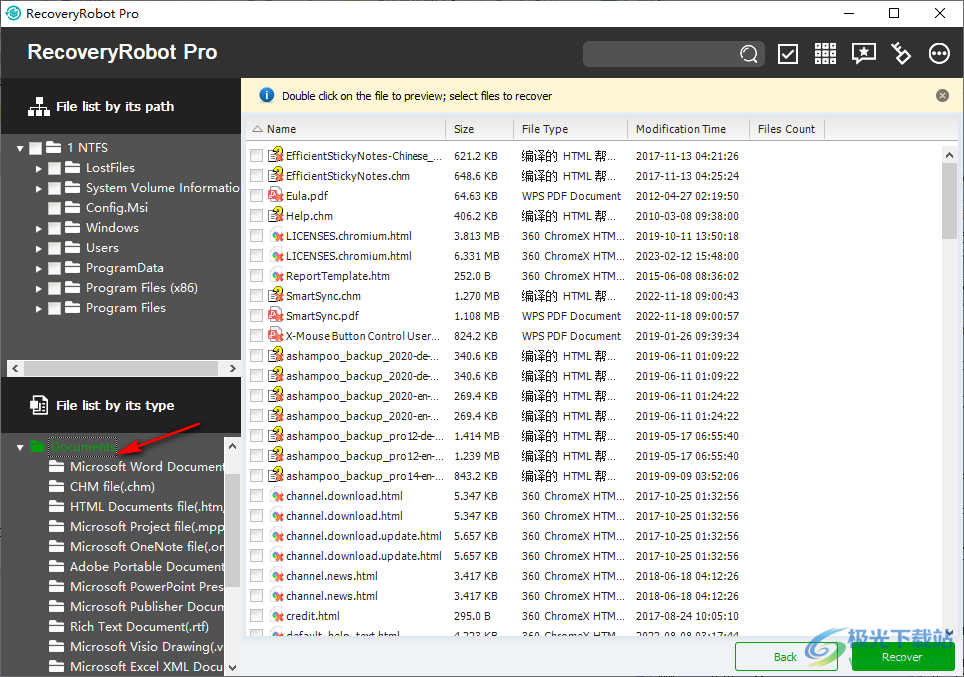Viewport: 964px width, 677px height.
Task: Click the Eula.pdf file icon
Action: click(x=275, y=196)
